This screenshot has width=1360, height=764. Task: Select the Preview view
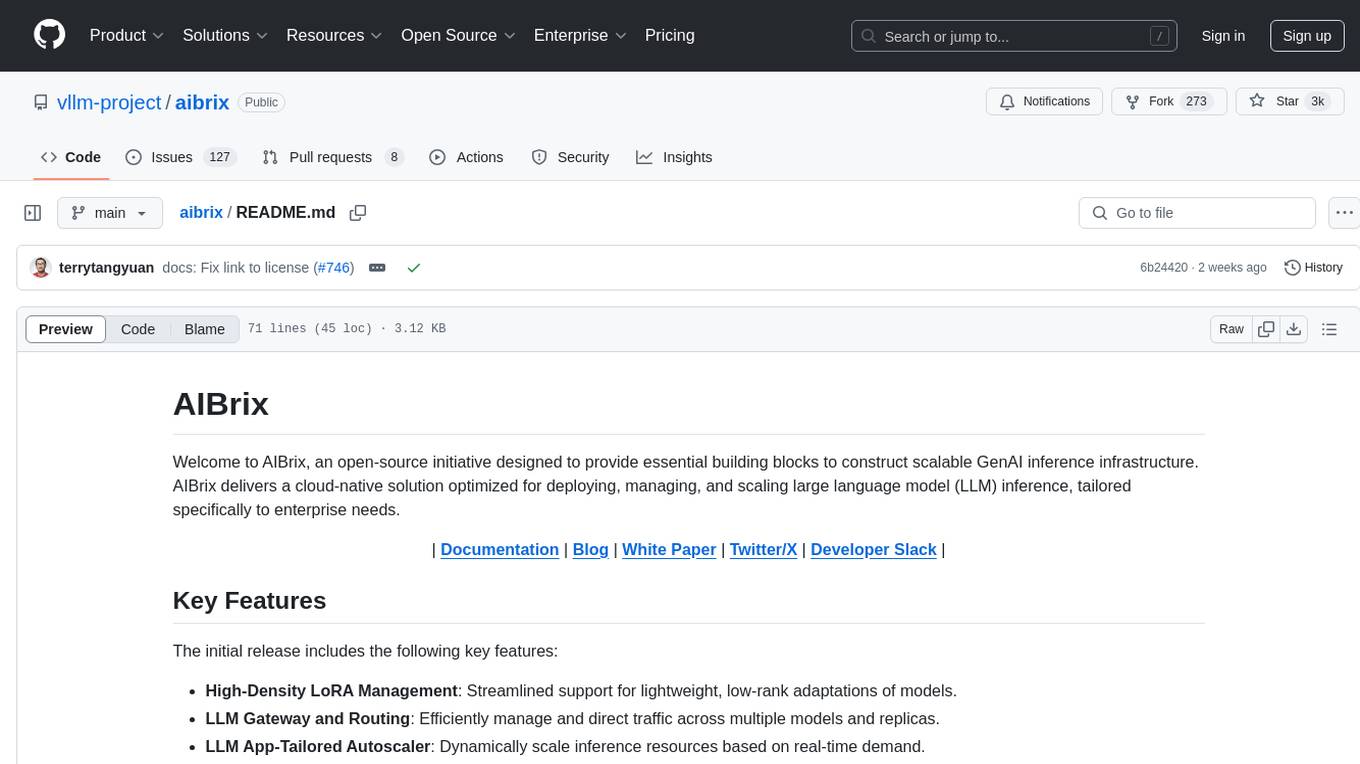[66, 329]
